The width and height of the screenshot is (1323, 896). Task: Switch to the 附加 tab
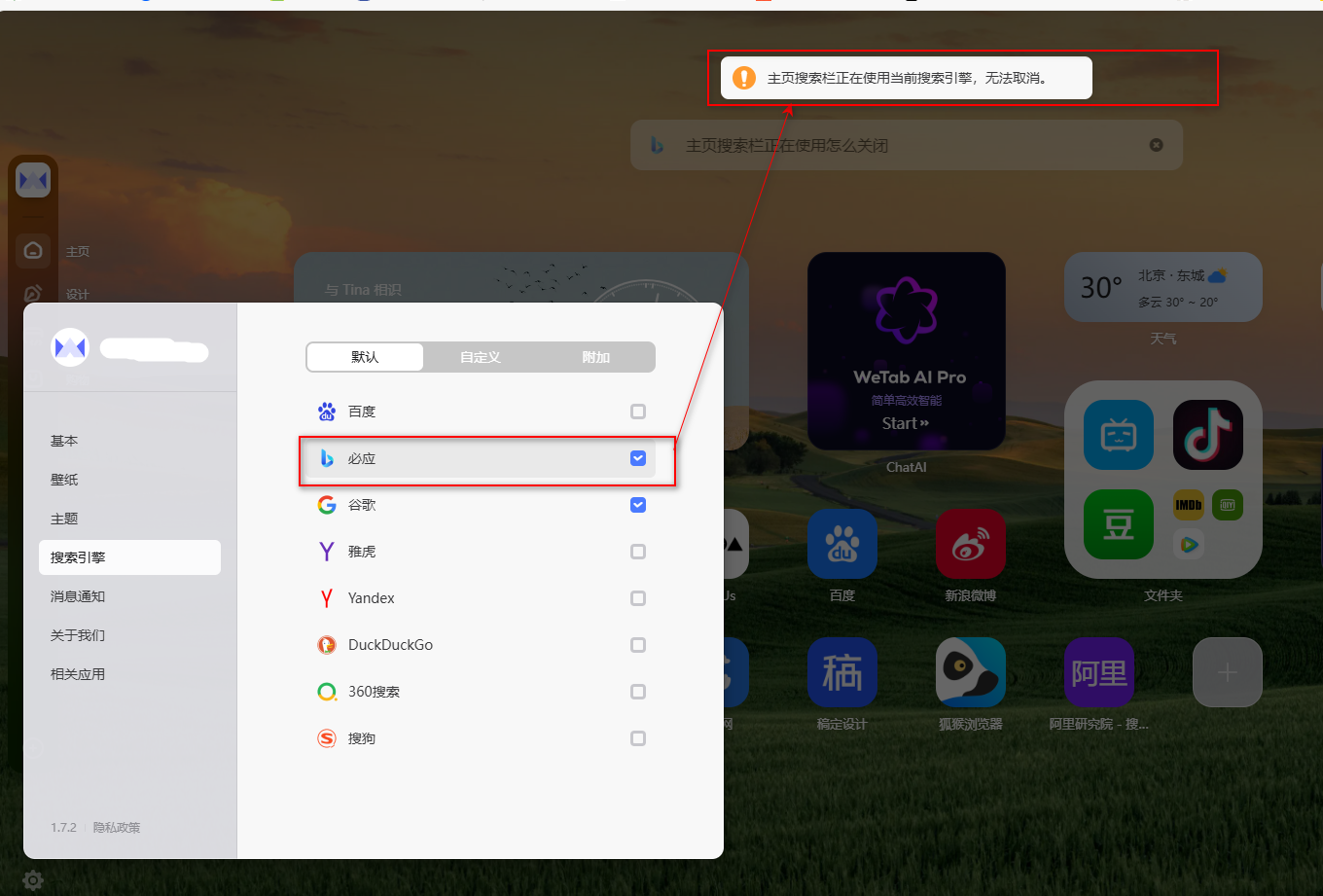click(596, 357)
